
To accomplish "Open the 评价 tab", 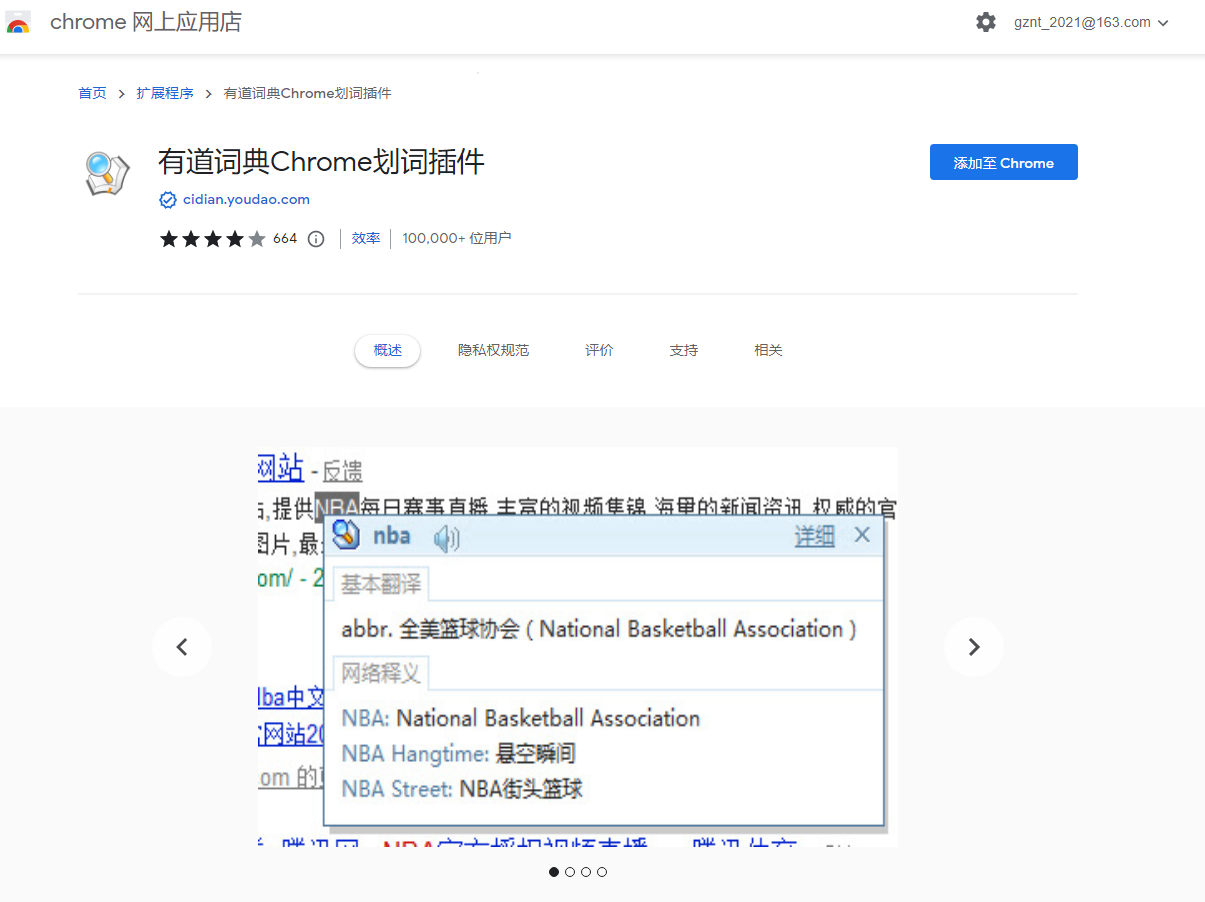I will (x=599, y=351).
